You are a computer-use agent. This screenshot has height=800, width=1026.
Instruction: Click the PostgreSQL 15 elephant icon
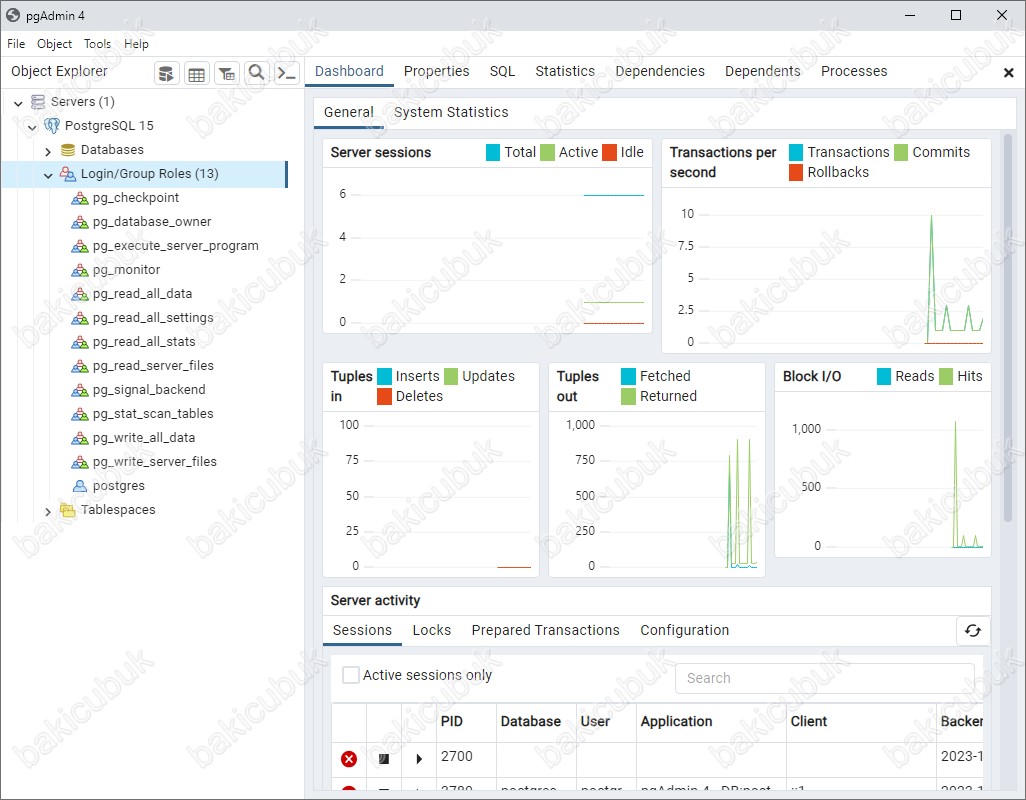pos(52,126)
